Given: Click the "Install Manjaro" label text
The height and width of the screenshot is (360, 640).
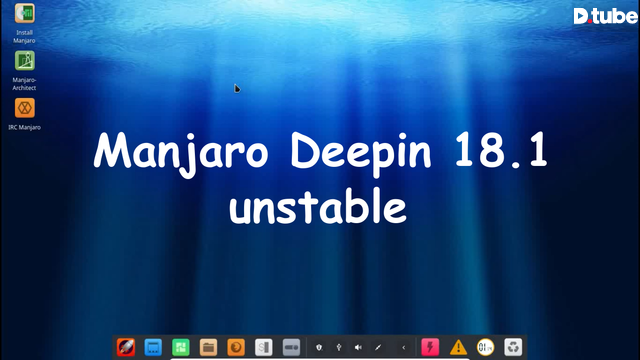Looking at the screenshot, I should point(24,36).
